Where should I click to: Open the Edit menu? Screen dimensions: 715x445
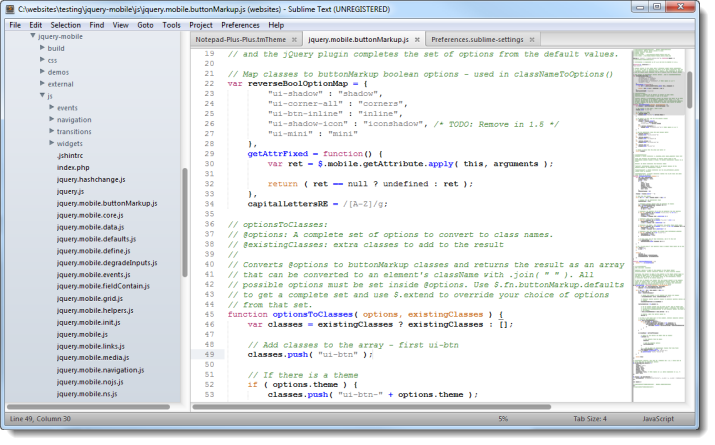click(36, 25)
